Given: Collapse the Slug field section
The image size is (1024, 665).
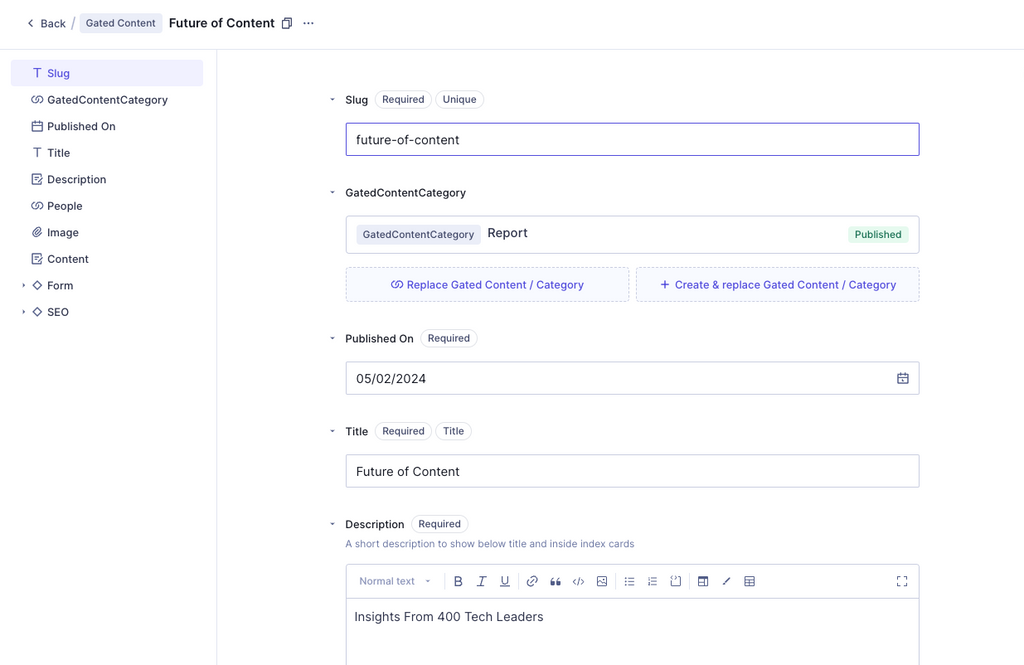Looking at the screenshot, I should pos(332,100).
